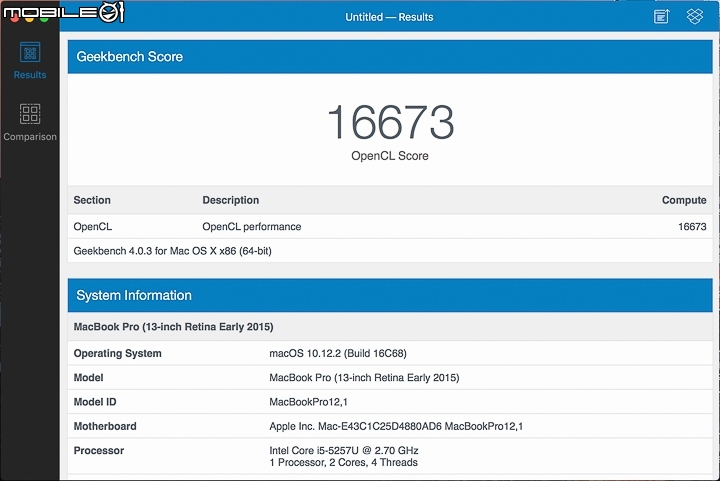This screenshot has height=481, width=720.
Task: Click the Model ID label
Action: point(95,402)
